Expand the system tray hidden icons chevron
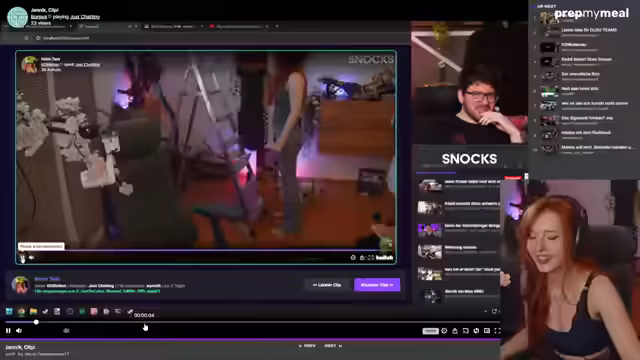The image size is (640, 360). (x=485, y=311)
